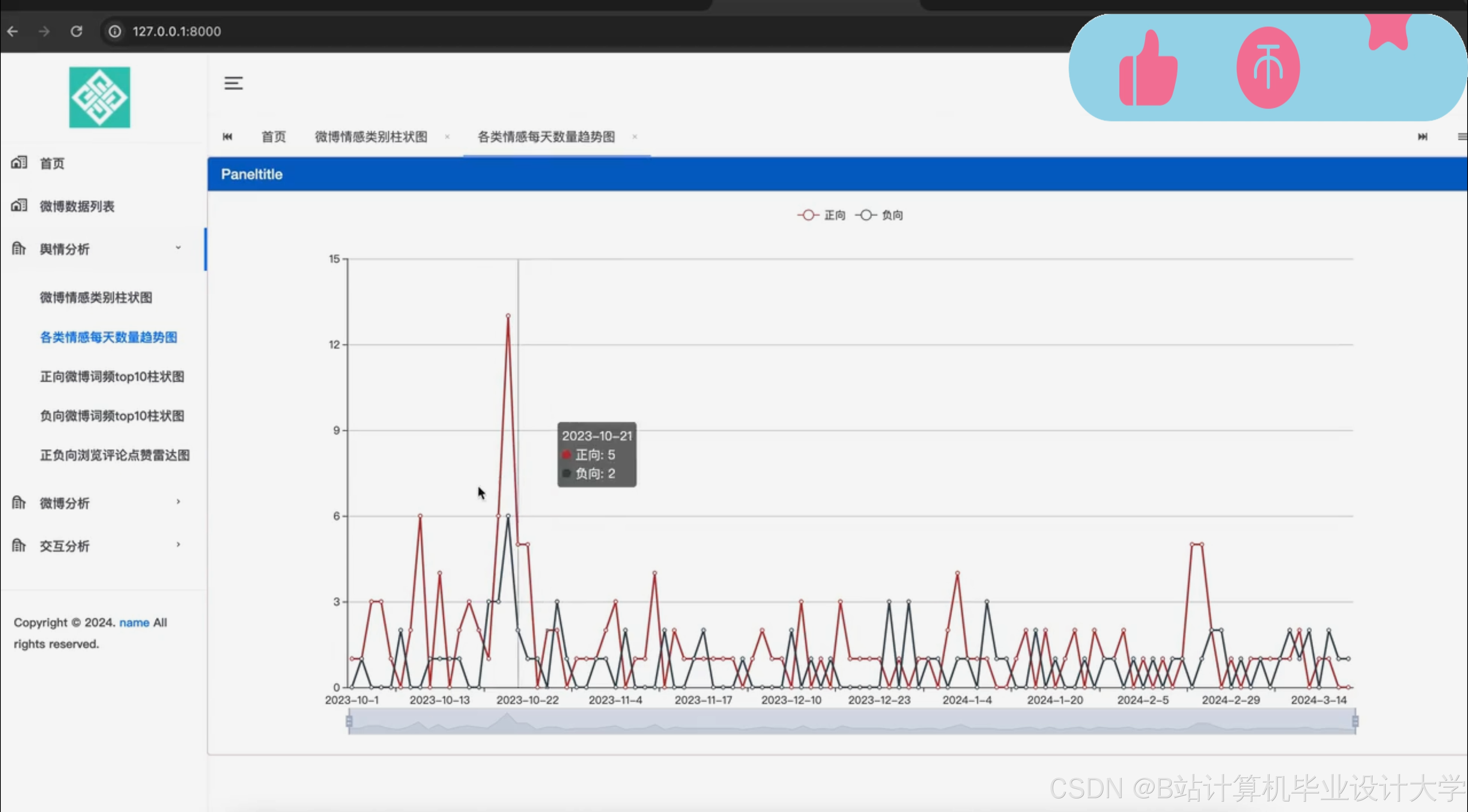1468x812 pixels.
Task: Click the blue 'name' copyright link
Action: (134, 622)
